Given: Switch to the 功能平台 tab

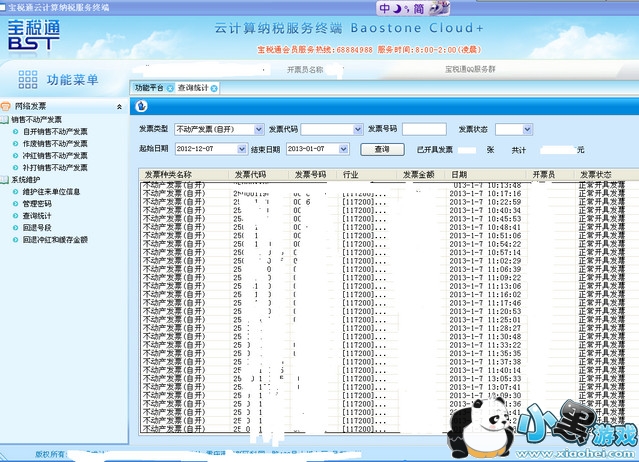Looking at the screenshot, I should [x=149, y=88].
